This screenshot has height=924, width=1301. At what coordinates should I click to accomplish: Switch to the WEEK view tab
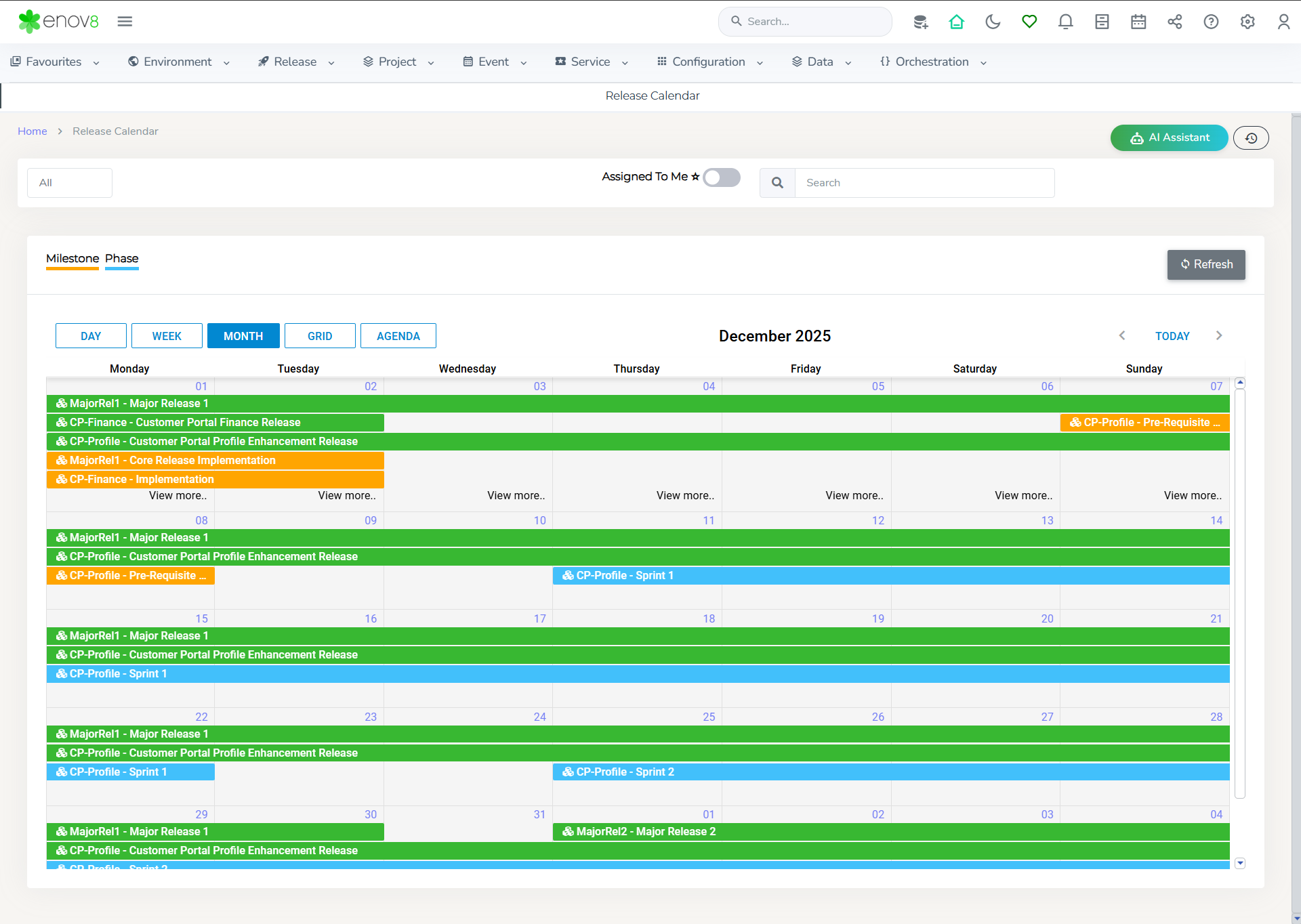coord(167,336)
